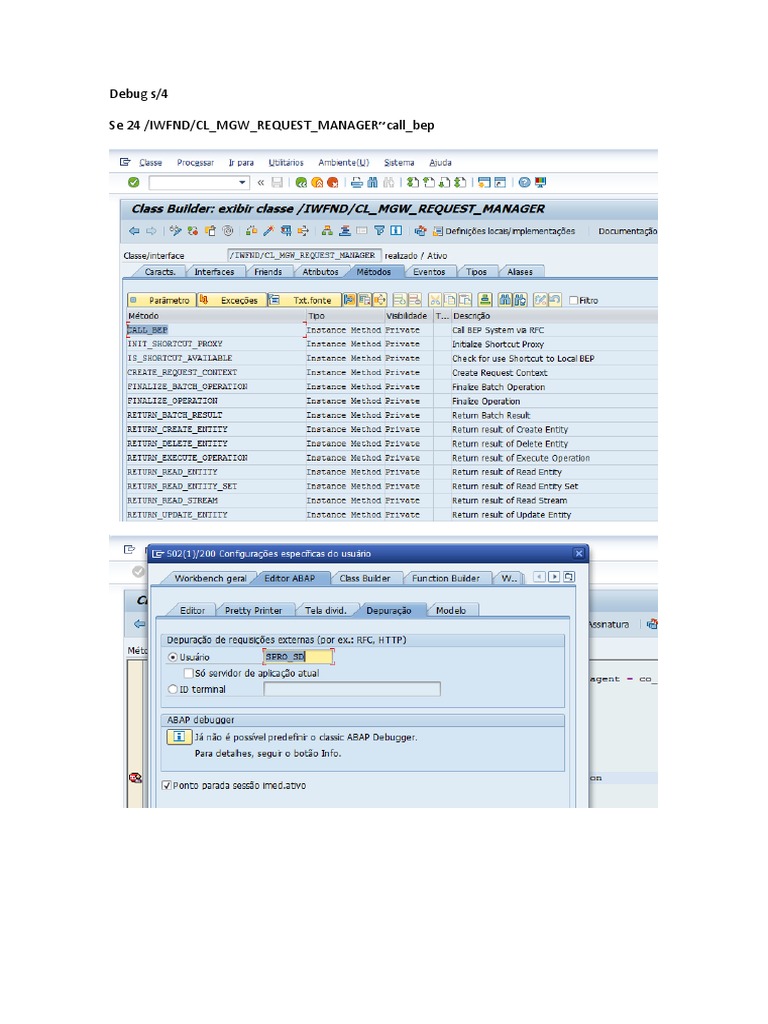Open the Ambiente(U) menu

coord(344,163)
